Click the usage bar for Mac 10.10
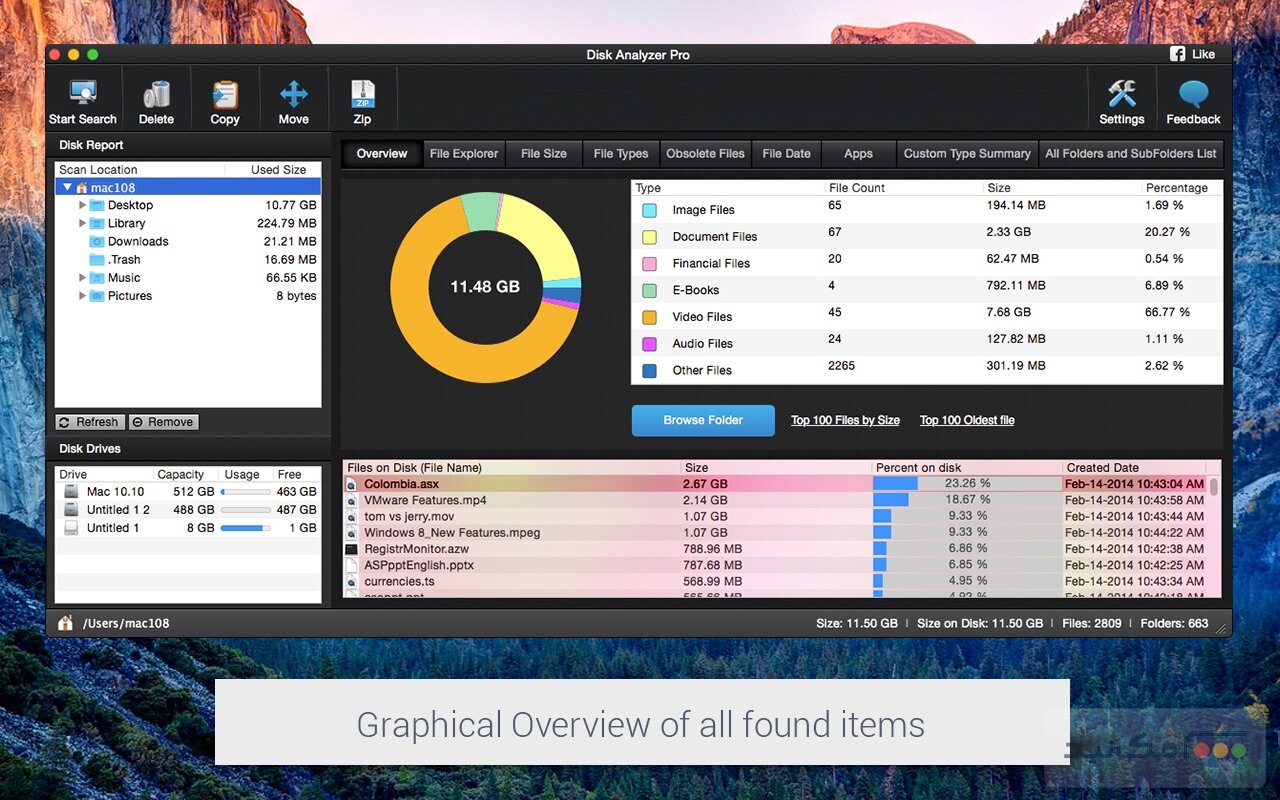Screen dimensions: 1280x800 [243, 491]
